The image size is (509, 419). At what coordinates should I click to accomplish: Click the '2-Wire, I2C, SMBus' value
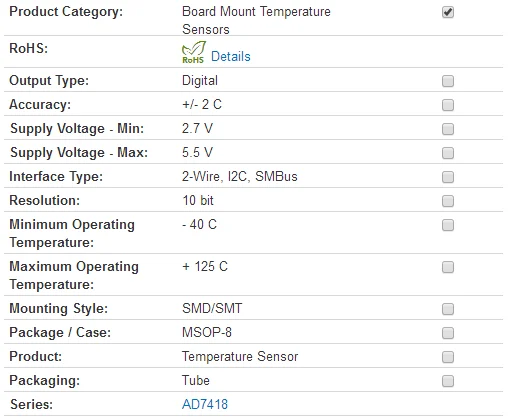click(x=239, y=177)
